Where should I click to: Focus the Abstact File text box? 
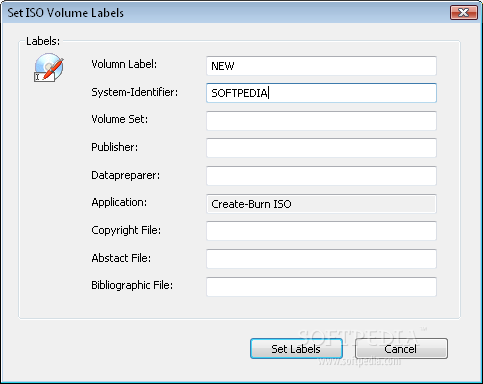tap(321, 259)
